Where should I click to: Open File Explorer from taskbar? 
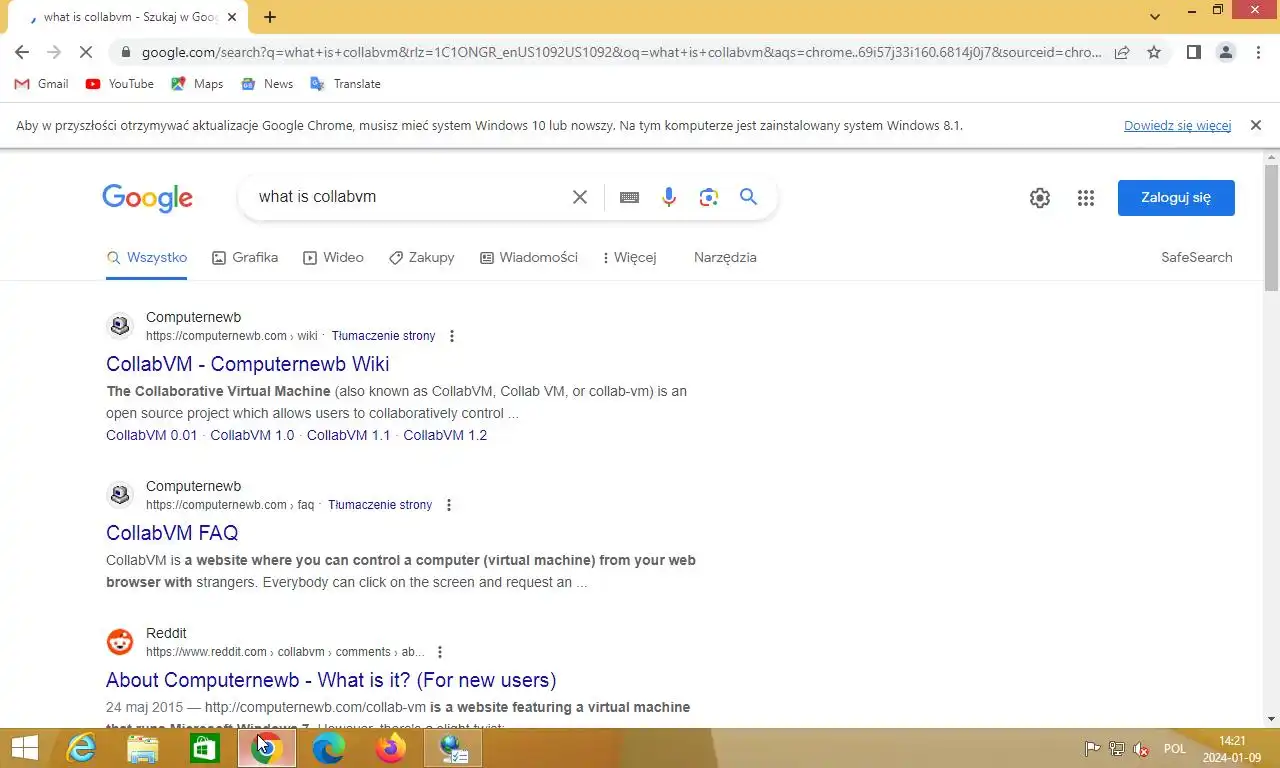click(x=143, y=748)
